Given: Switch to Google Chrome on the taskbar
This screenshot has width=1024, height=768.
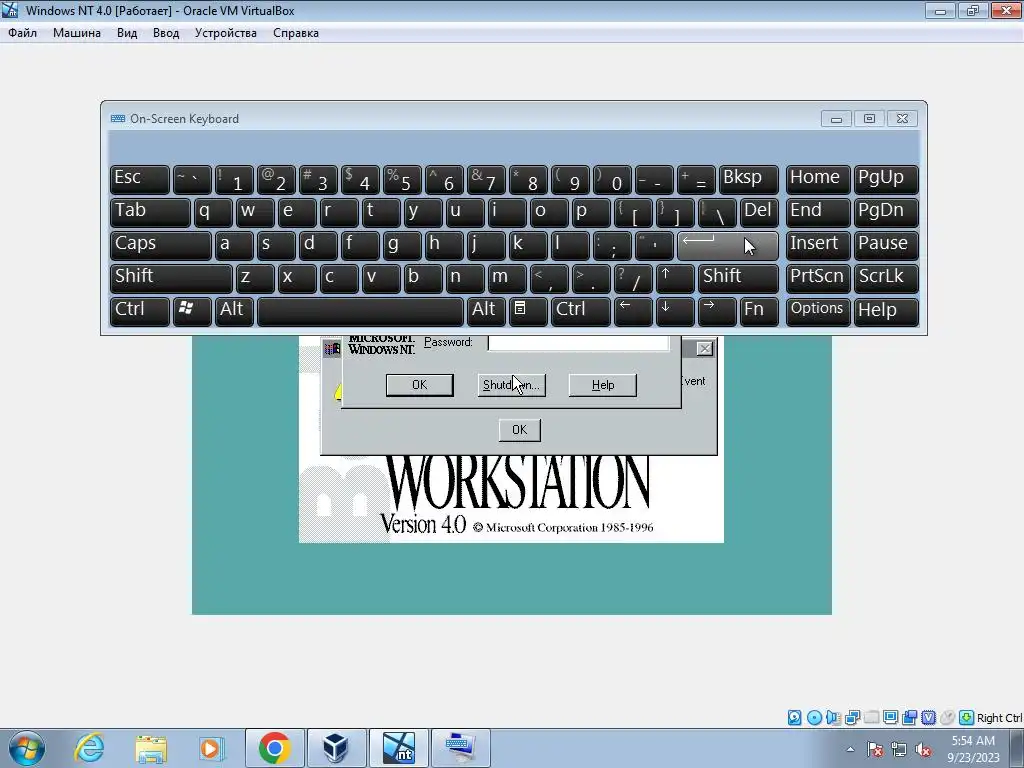Looking at the screenshot, I should 274,748.
